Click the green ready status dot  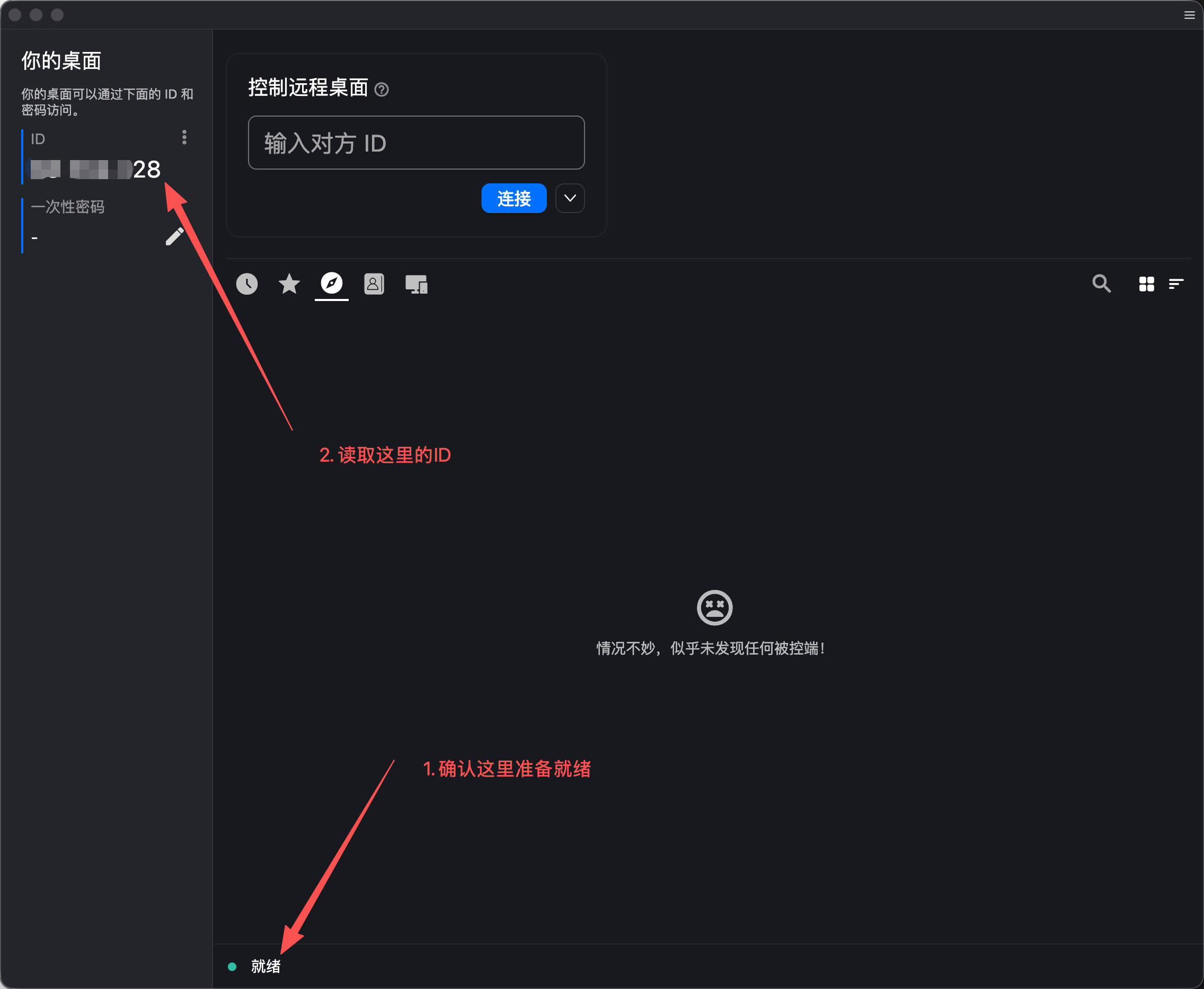[232, 967]
